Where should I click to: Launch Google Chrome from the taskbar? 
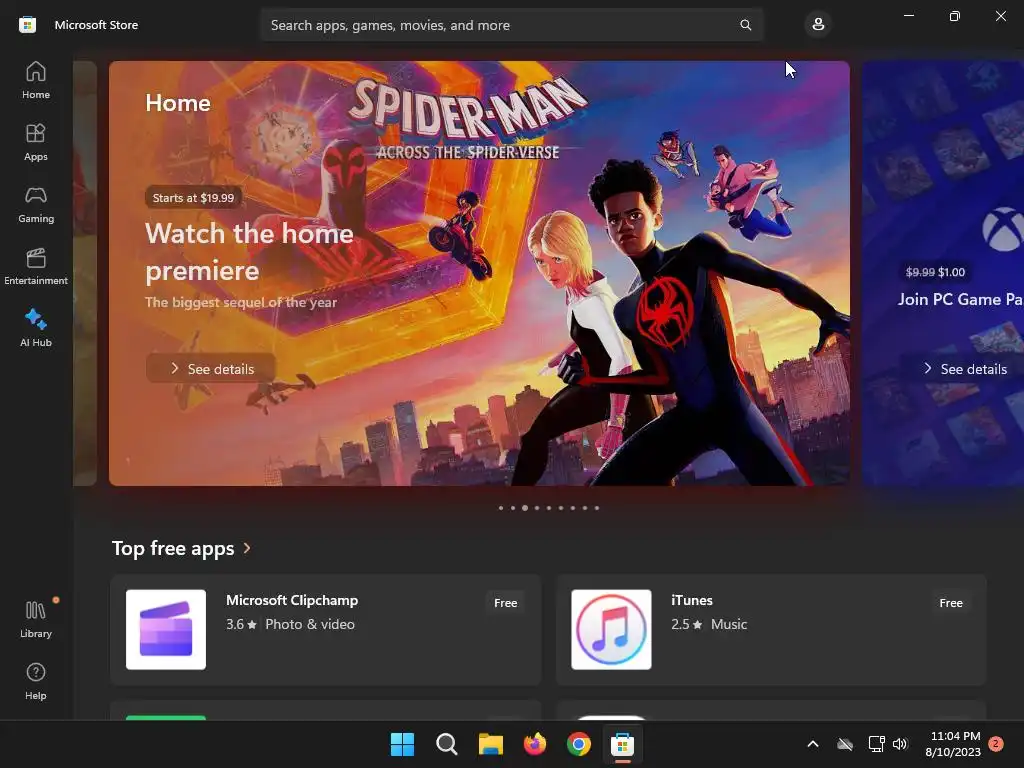579,744
